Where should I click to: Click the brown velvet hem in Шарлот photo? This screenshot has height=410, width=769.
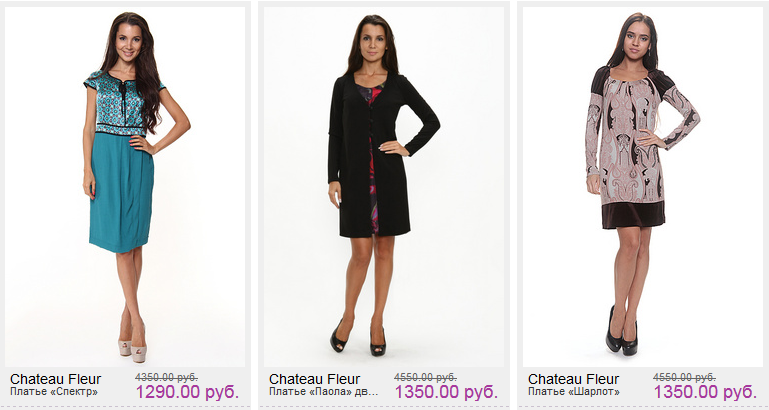pyautogui.click(x=633, y=214)
